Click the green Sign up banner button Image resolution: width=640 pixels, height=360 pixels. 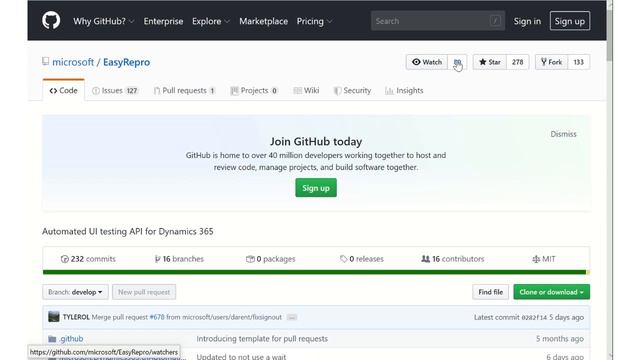pos(316,188)
